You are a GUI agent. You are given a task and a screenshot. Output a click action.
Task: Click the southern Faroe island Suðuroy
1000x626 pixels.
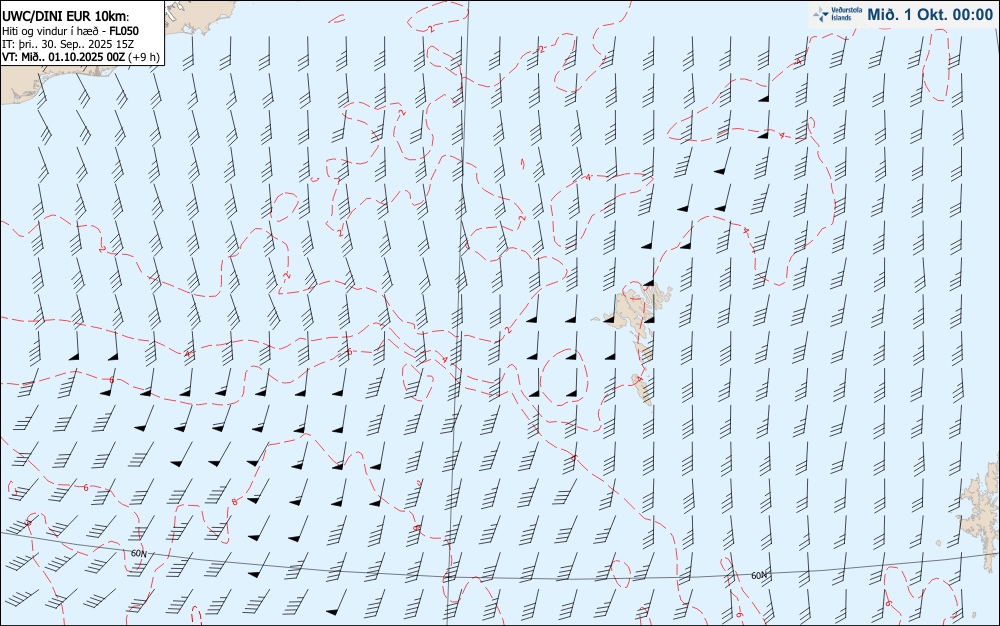[643, 388]
